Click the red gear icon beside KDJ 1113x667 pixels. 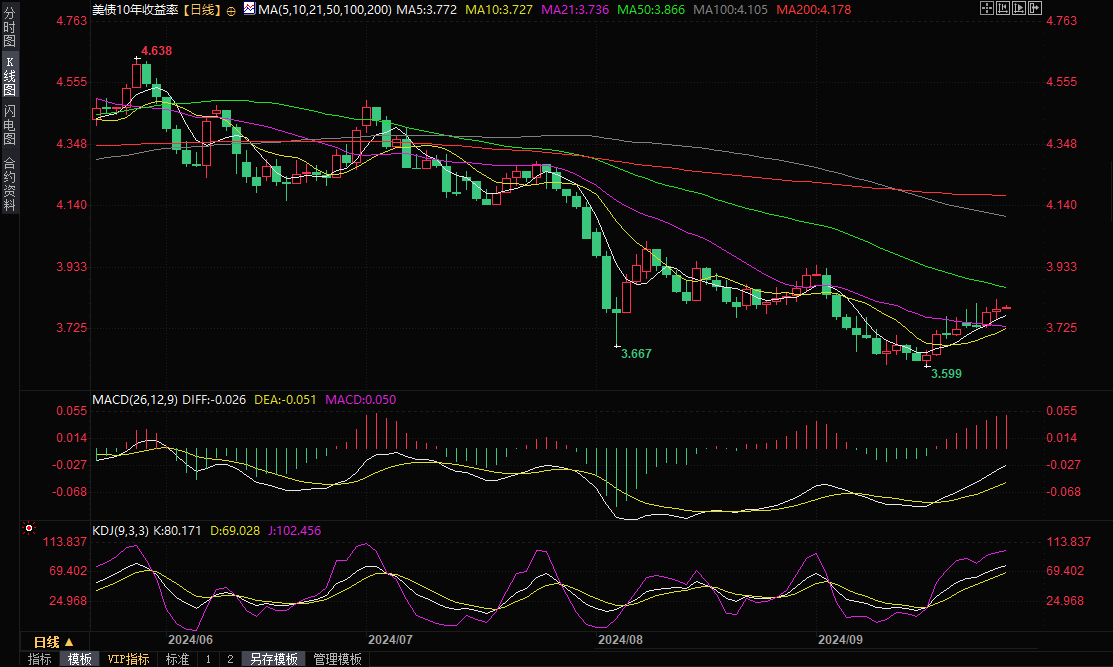[28, 527]
